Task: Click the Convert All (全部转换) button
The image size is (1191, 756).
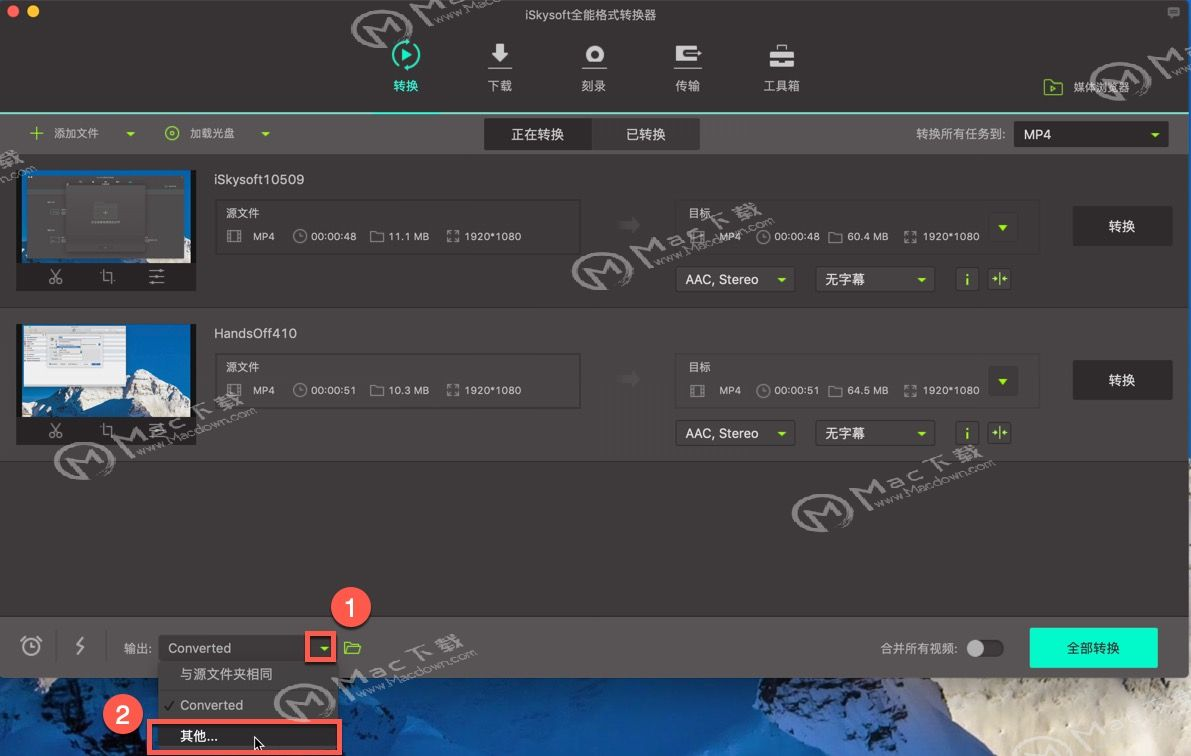Action: 1093,648
